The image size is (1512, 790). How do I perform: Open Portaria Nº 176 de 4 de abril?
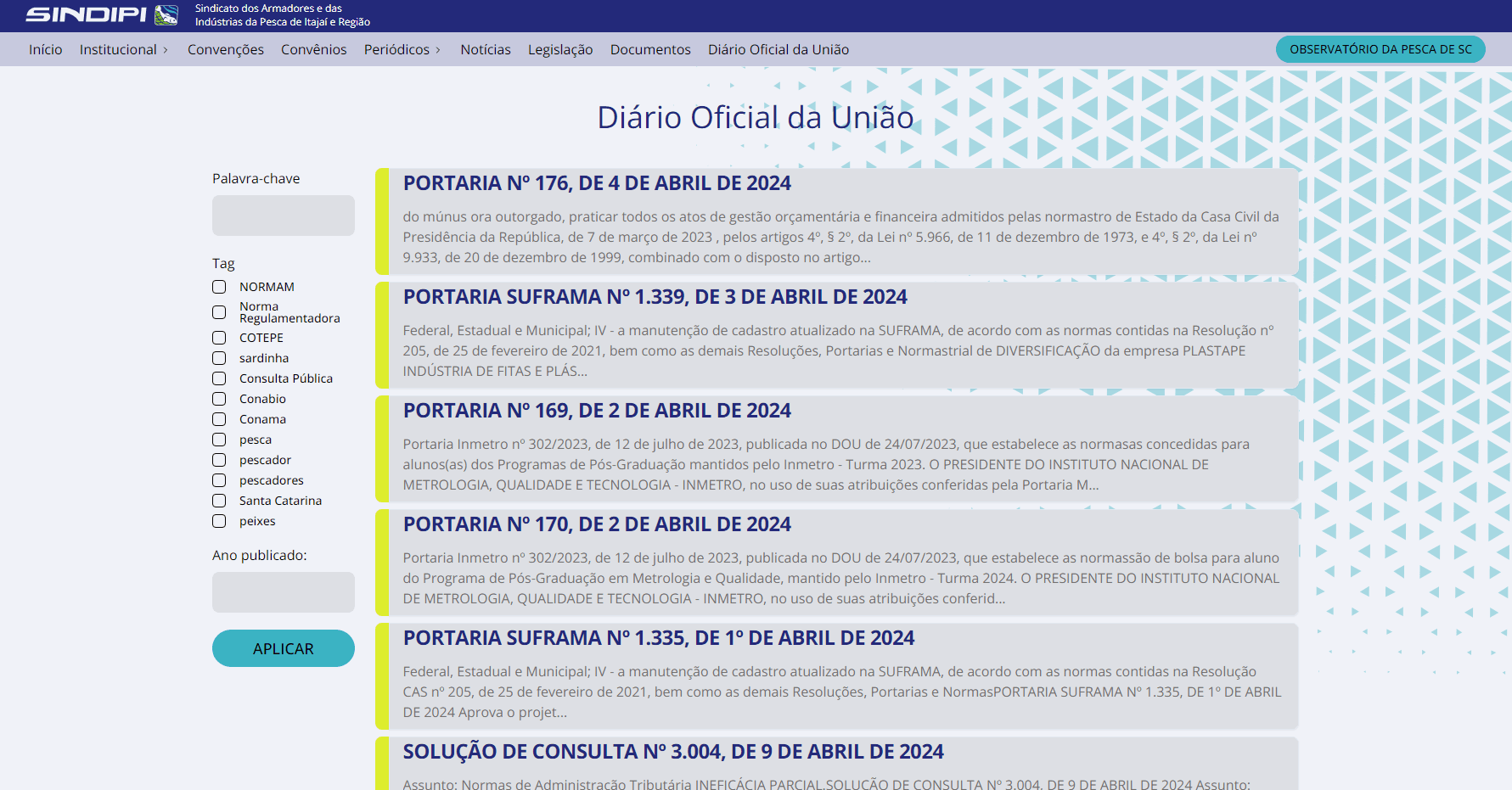tap(596, 183)
